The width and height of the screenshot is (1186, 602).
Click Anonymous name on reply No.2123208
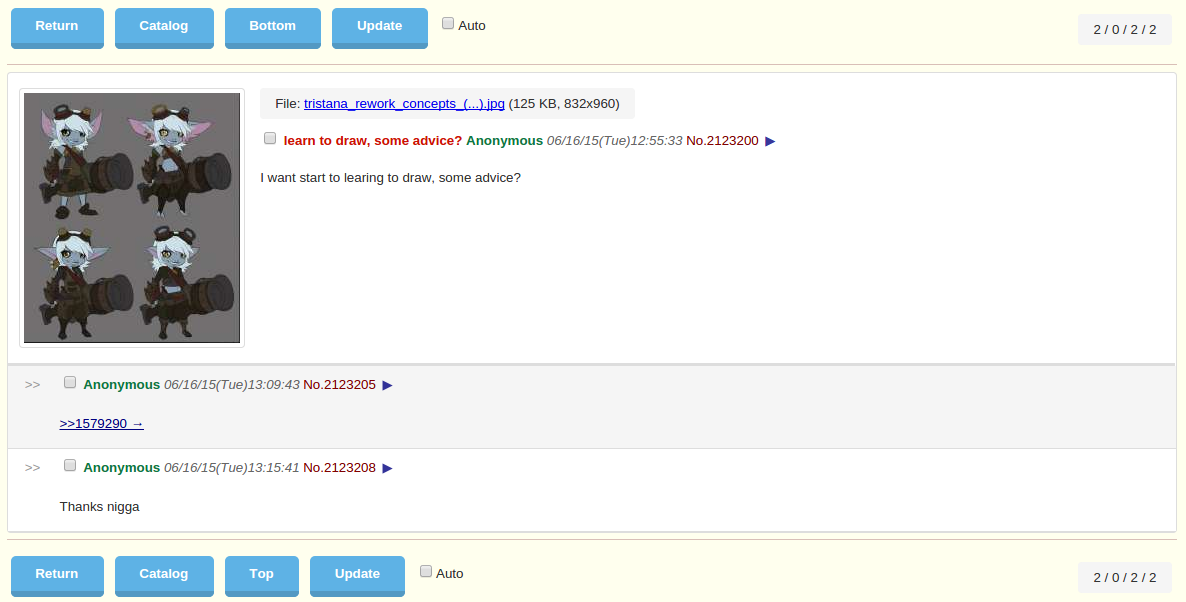[x=121, y=468]
